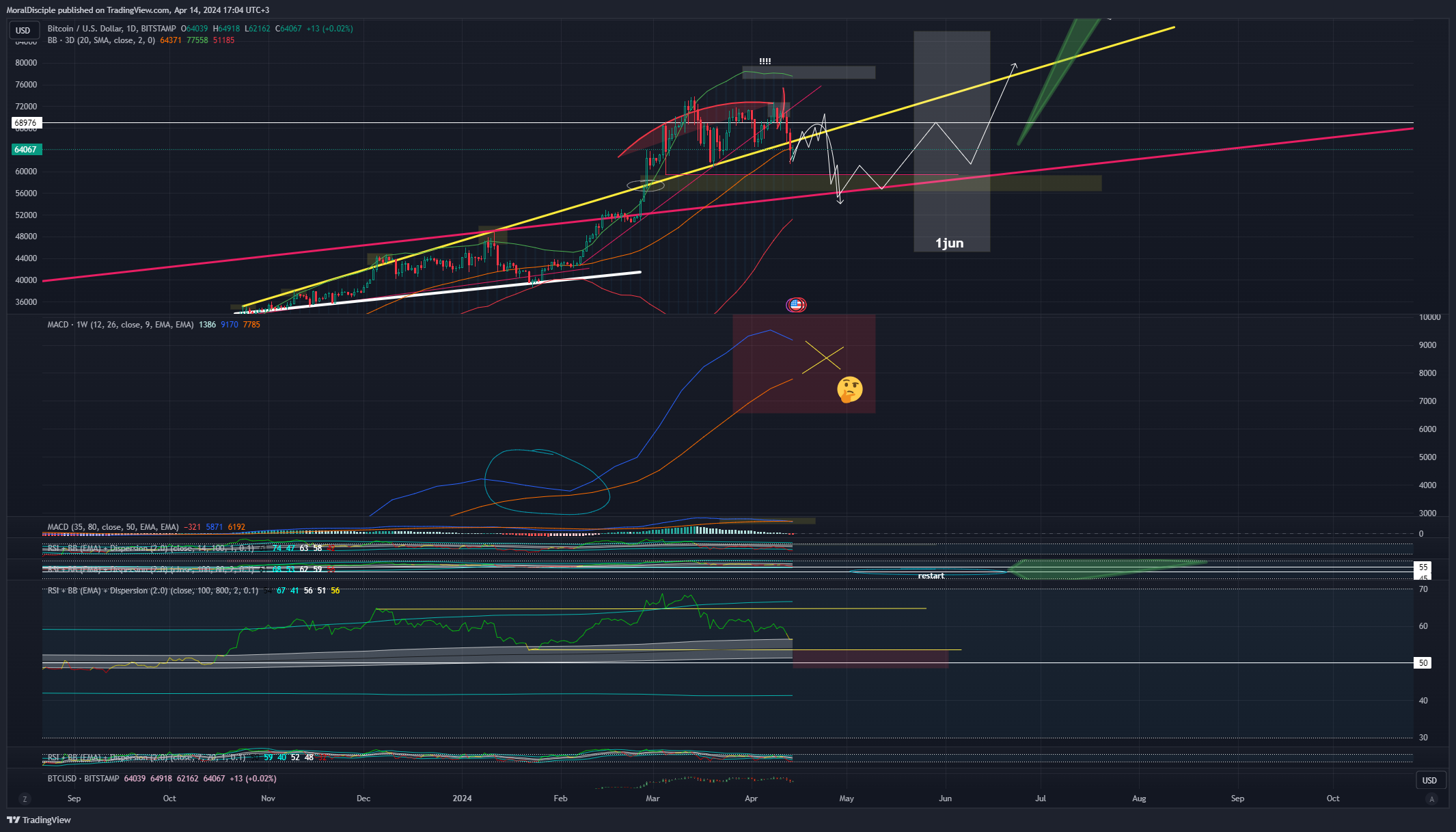Select RSI + BB legend with '7, 20, 1, 0.1'
1456x832 pixels.
tap(146, 757)
